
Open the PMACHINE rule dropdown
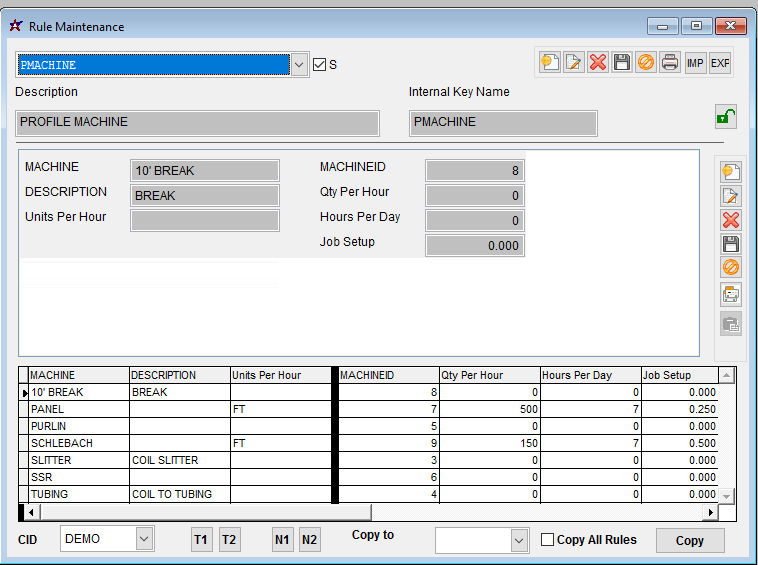tap(299, 65)
